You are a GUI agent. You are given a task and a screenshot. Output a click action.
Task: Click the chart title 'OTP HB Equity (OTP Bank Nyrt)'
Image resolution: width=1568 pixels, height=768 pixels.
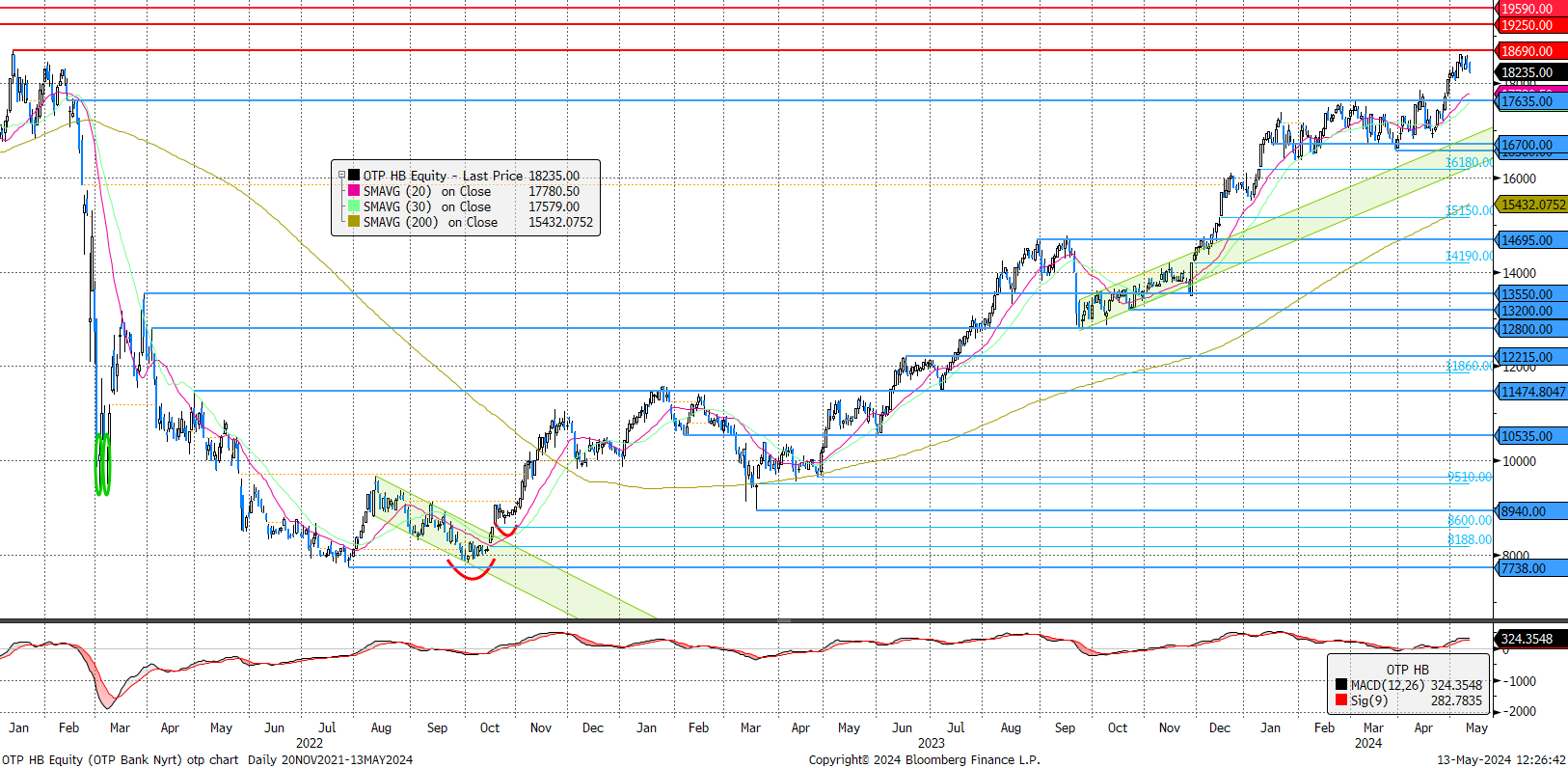tap(92, 759)
